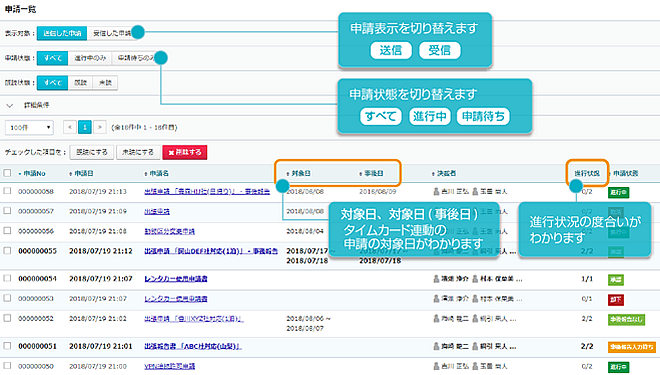Select the 送信した申請 display filter
This screenshot has height=375, width=660.
[x=62, y=33]
